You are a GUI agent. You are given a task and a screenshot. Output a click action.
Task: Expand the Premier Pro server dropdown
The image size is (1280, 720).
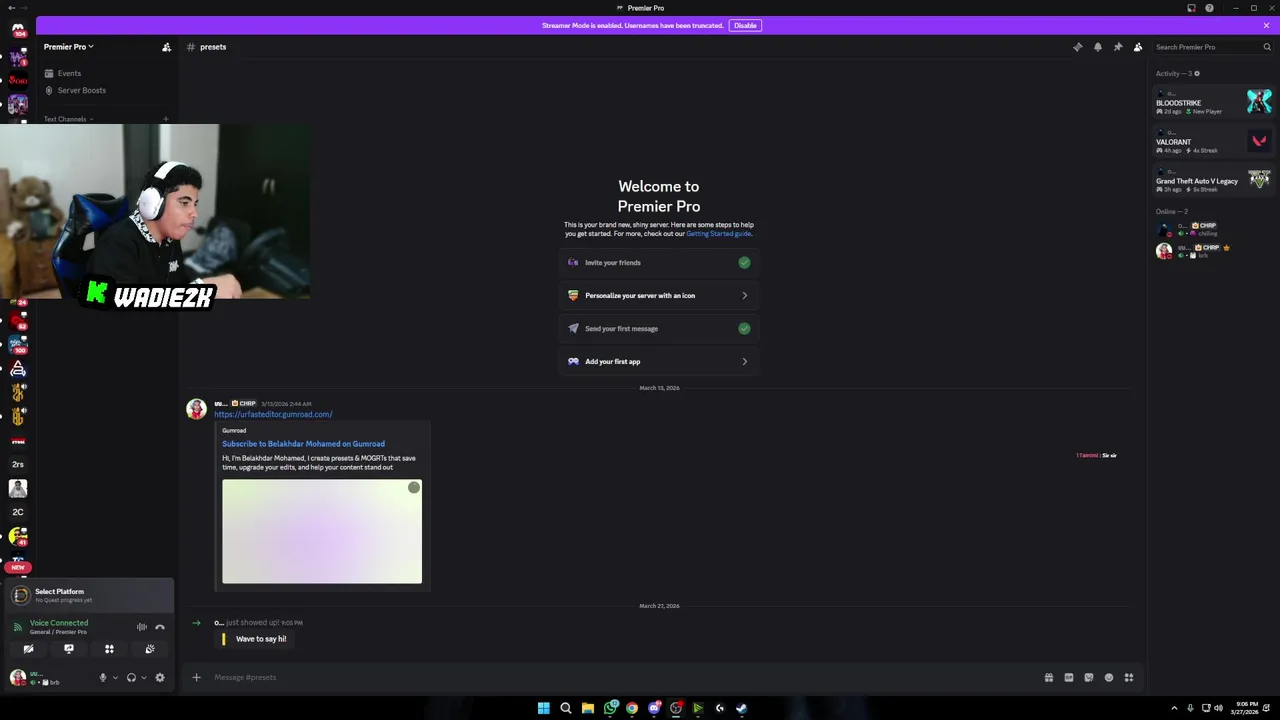click(68, 47)
